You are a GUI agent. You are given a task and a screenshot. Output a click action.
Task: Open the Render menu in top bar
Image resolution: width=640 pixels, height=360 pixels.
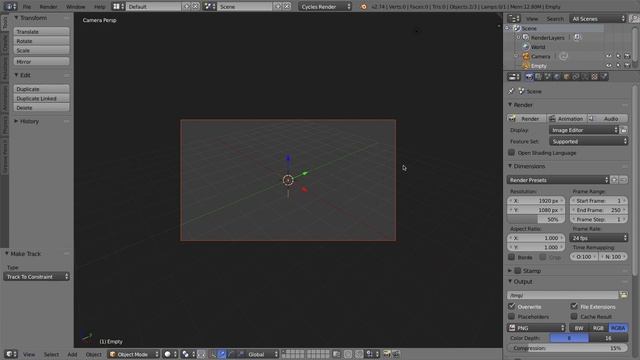[x=48, y=7]
